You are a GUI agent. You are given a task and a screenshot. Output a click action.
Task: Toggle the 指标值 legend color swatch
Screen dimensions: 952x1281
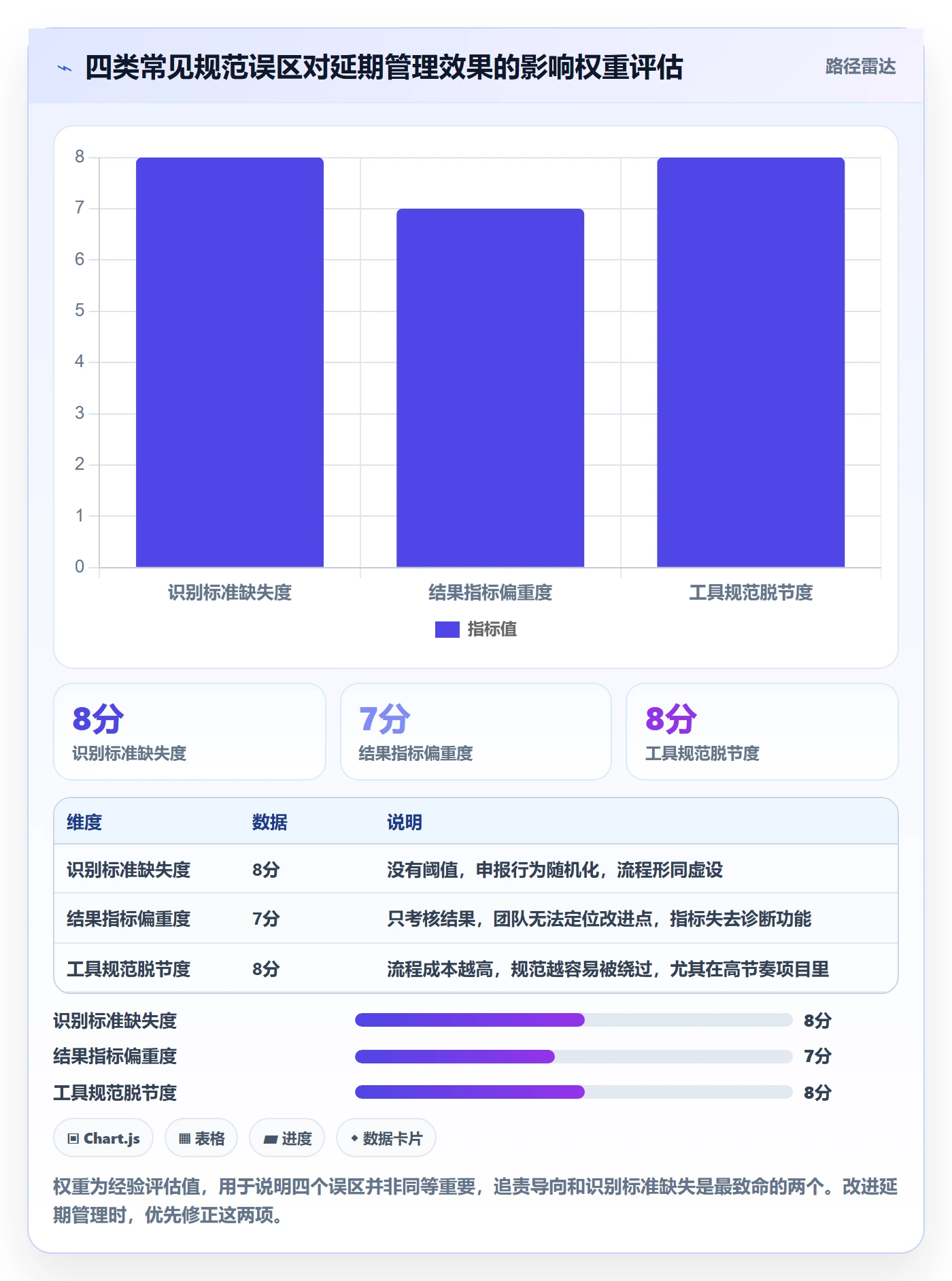click(x=447, y=630)
